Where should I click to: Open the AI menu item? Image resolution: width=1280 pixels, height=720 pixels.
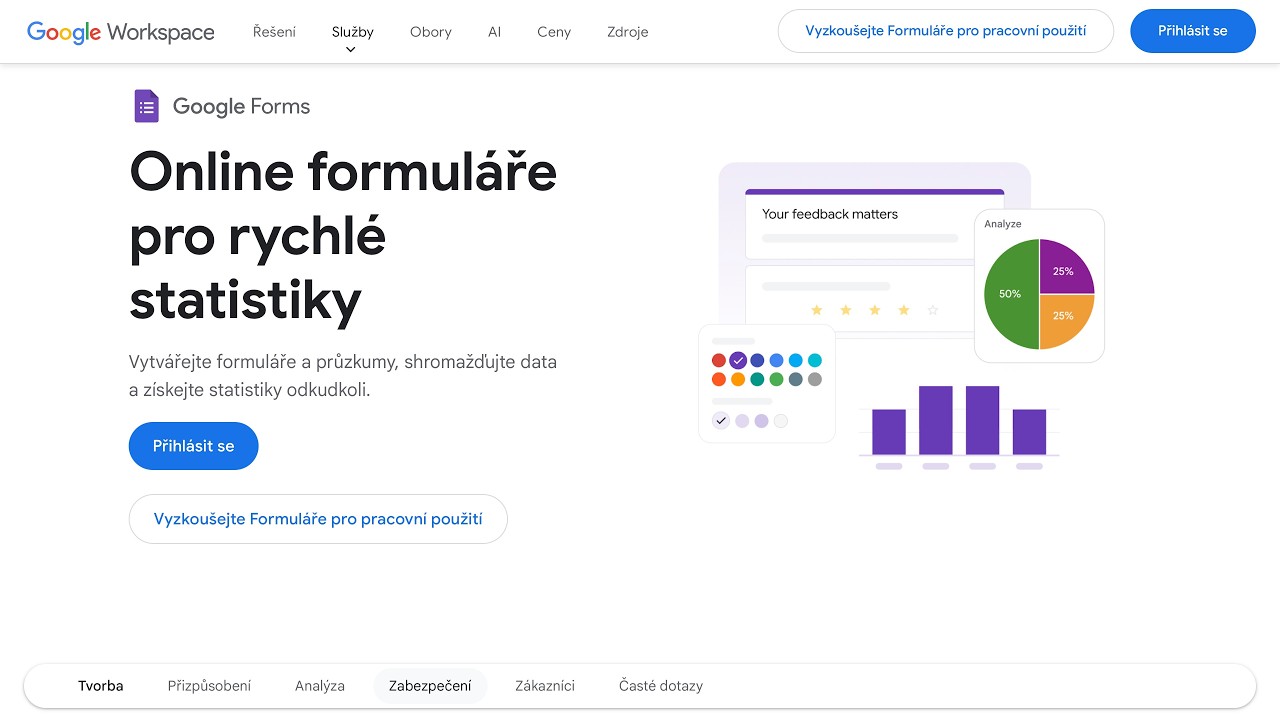pyautogui.click(x=494, y=32)
